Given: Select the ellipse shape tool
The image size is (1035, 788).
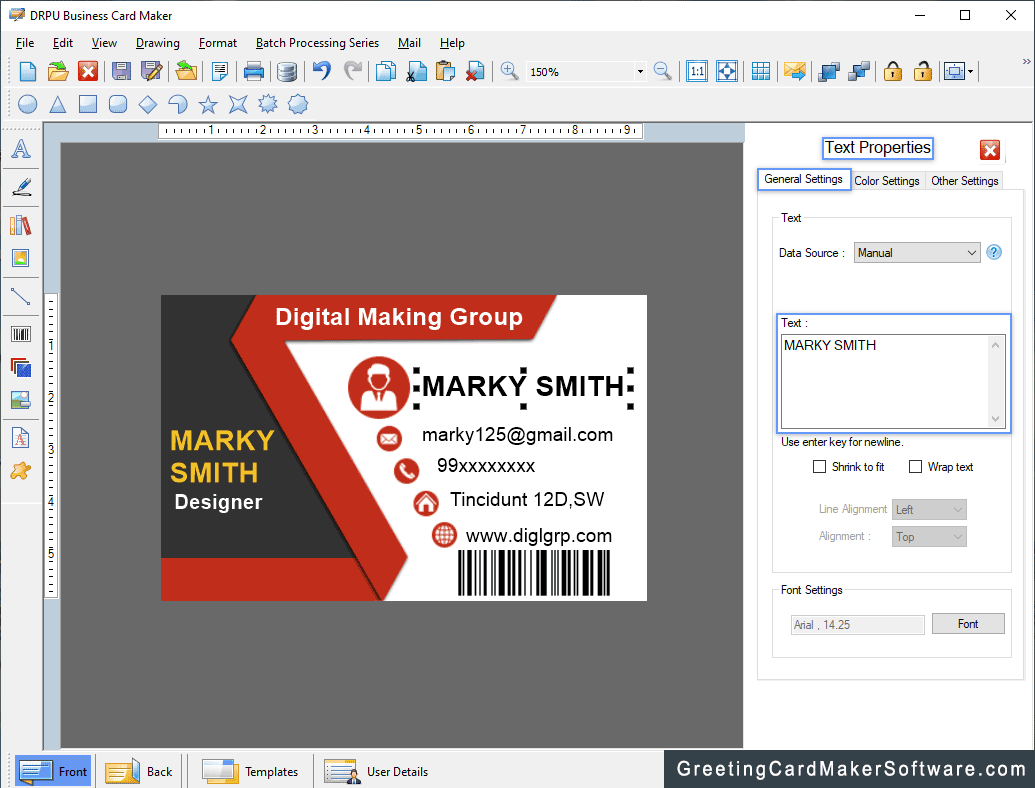Looking at the screenshot, I should (28, 104).
